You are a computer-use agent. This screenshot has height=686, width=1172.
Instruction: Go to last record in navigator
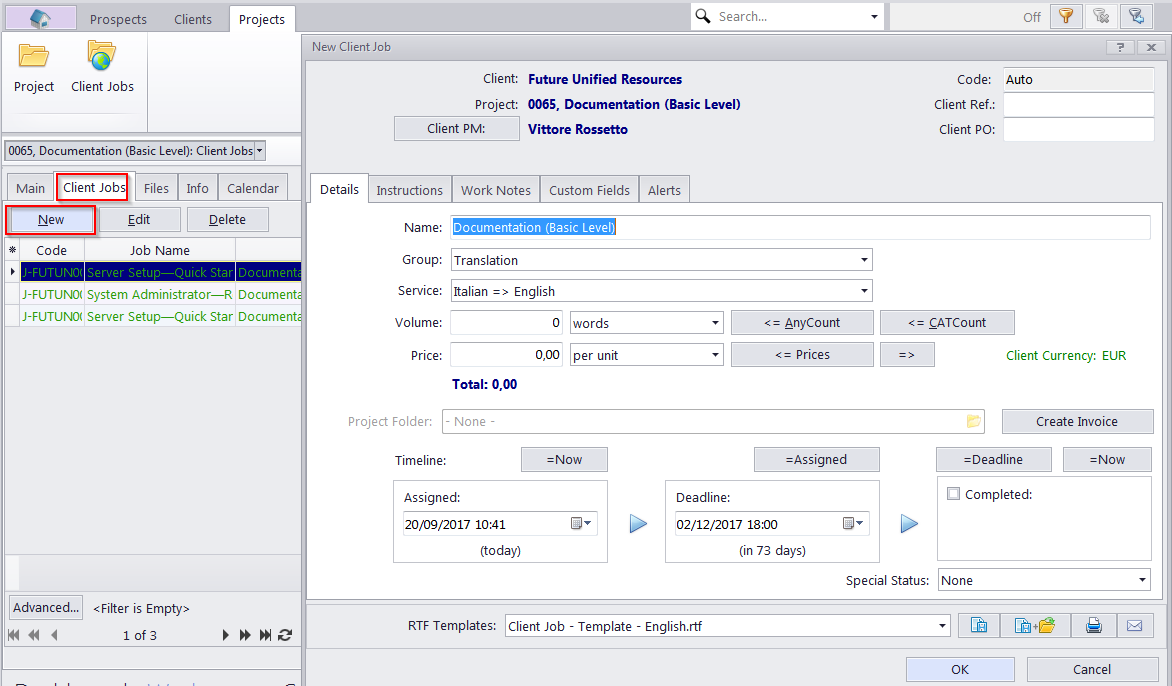coord(265,635)
